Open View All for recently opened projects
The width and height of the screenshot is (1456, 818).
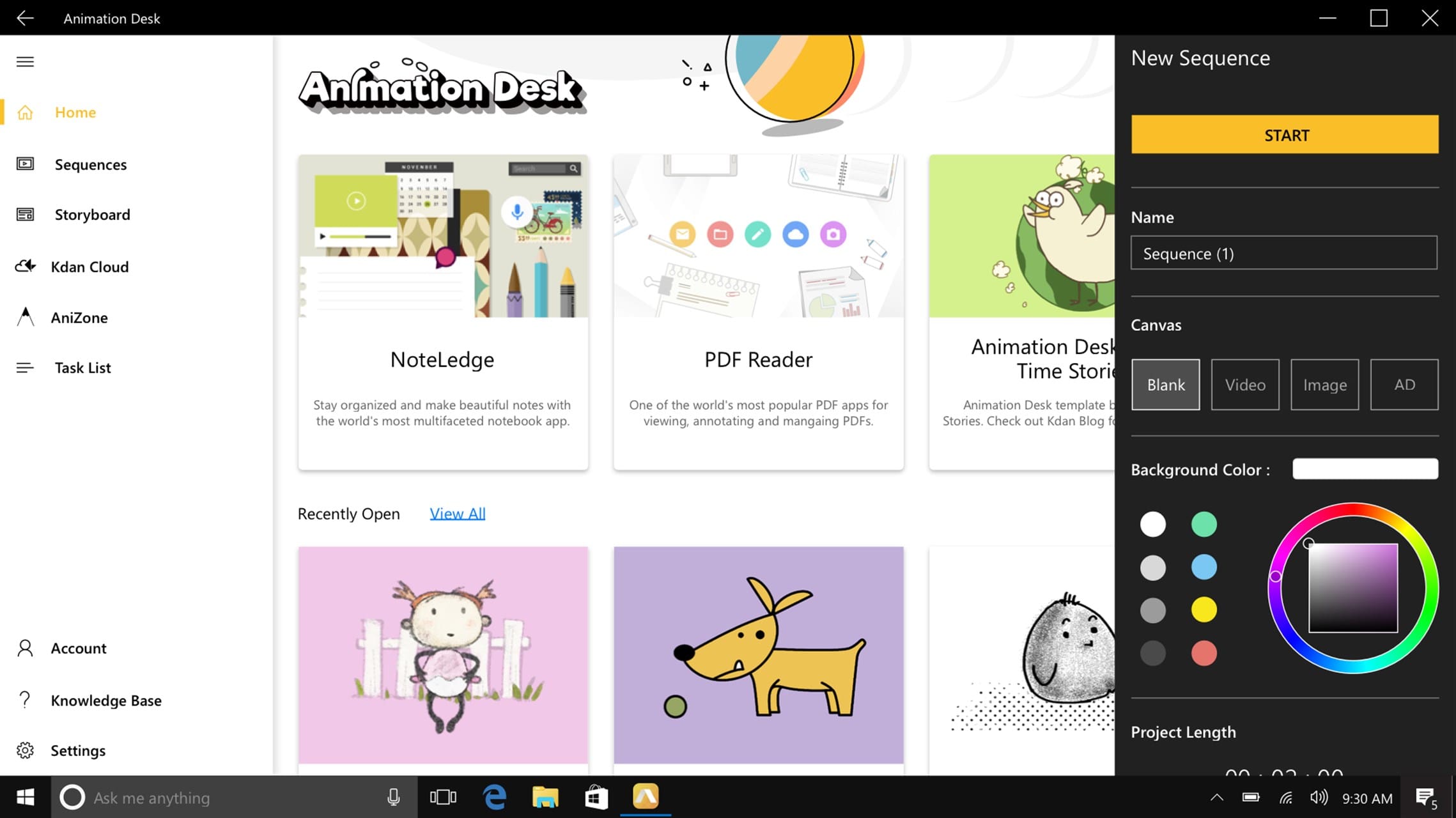coord(457,513)
